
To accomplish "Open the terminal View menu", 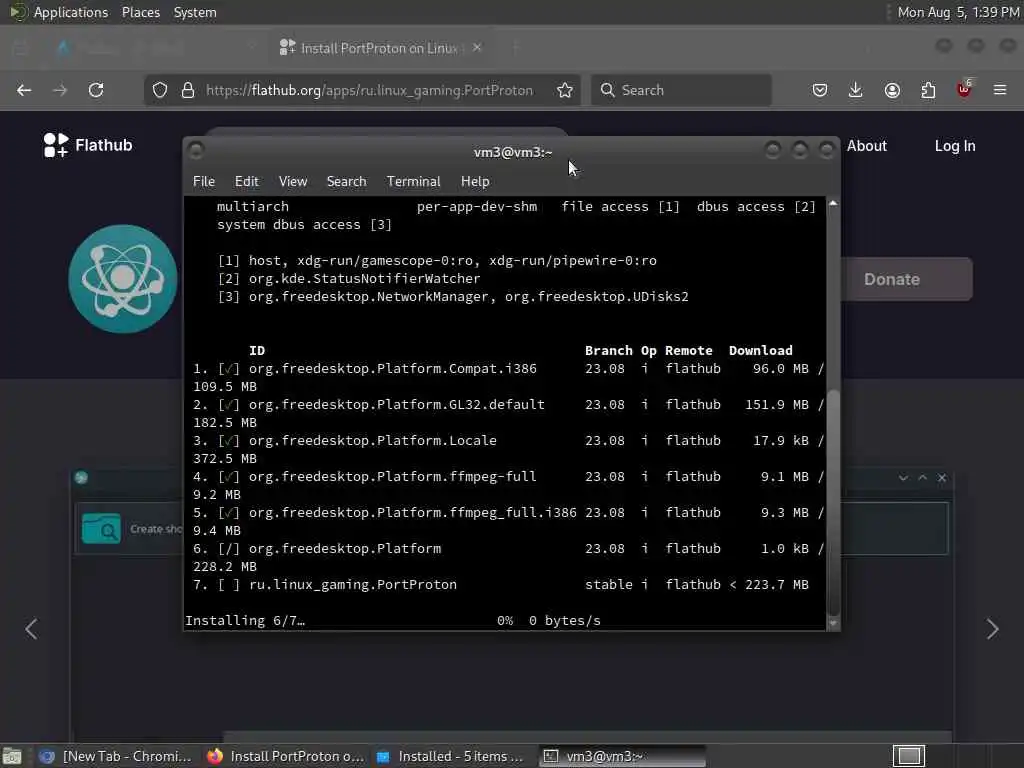I will click(293, 182).
